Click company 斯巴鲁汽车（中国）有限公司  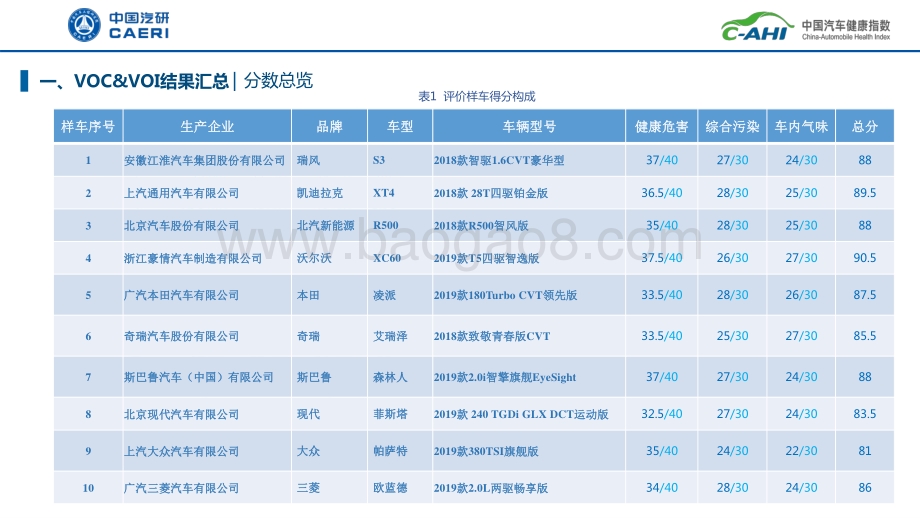pyautogui.click(x=198, y=377)
